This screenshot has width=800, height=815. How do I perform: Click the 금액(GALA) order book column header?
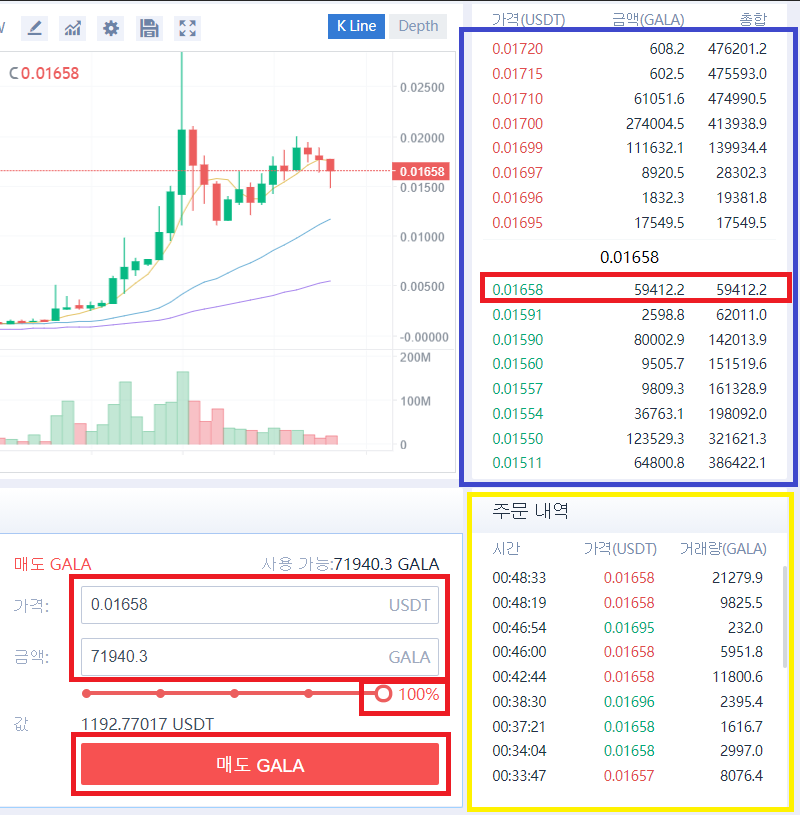coord(648,20)
